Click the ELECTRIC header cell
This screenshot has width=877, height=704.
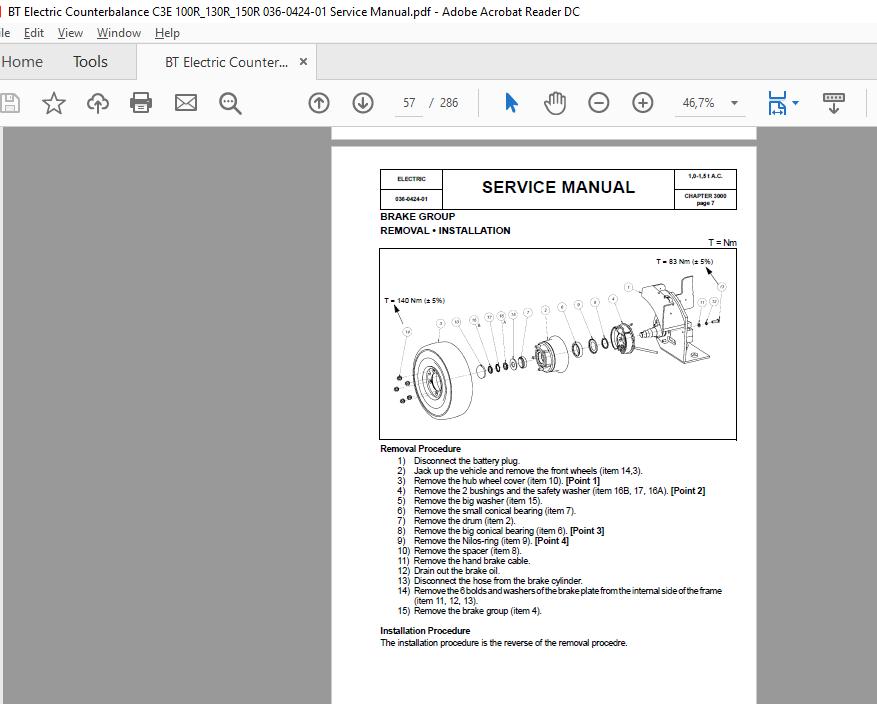click(411, 179)
